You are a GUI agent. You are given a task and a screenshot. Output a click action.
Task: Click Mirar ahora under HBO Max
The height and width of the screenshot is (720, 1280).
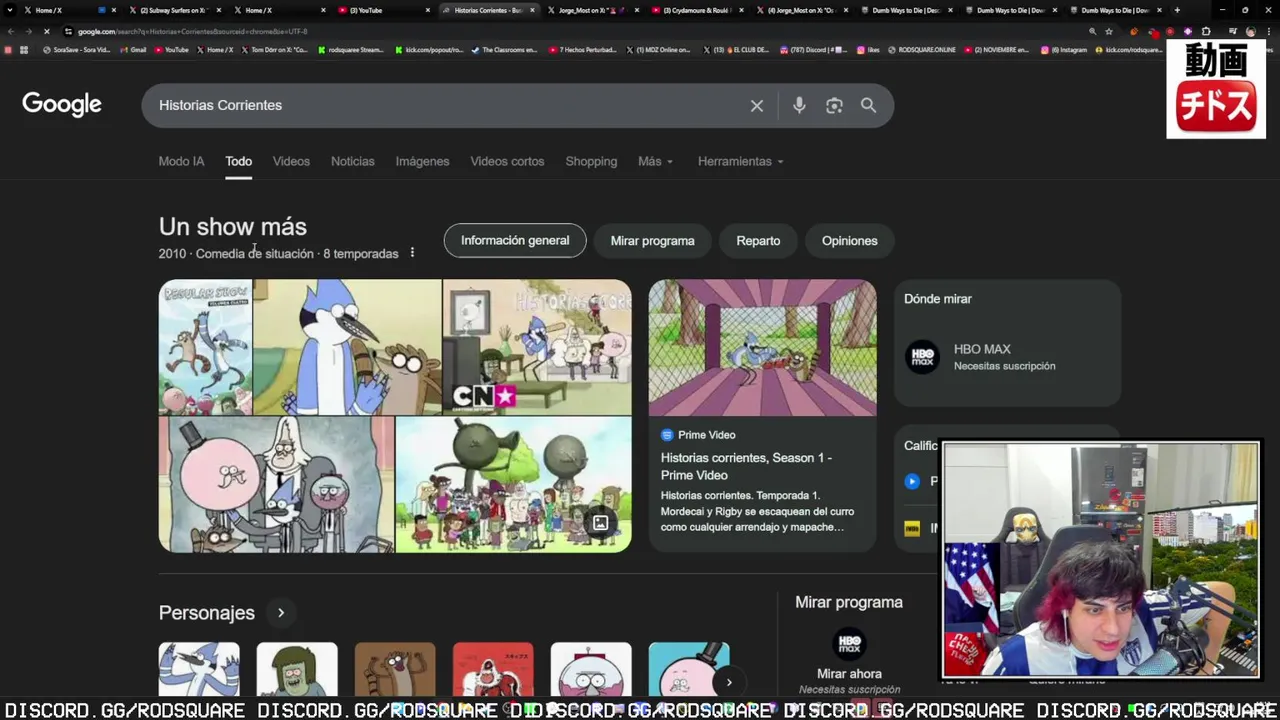(849, 674)
